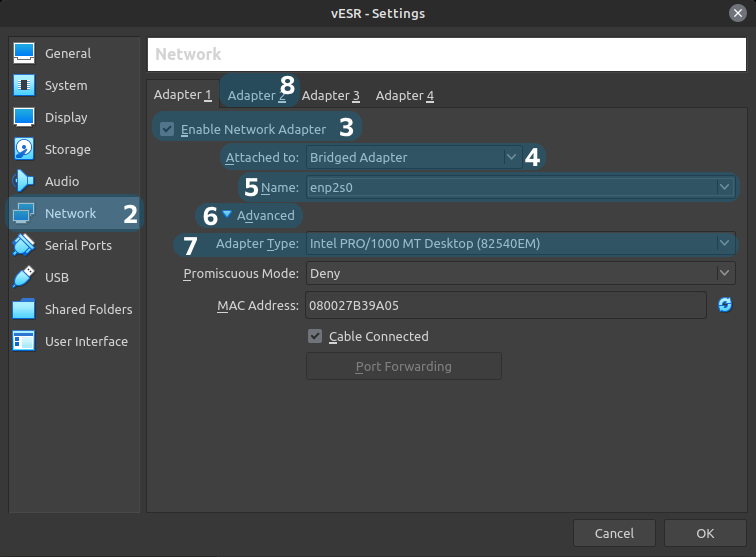Screen dimensions: 756x557
Task: Regenerate MAC address with refresh icon
Action: [725, 305]
